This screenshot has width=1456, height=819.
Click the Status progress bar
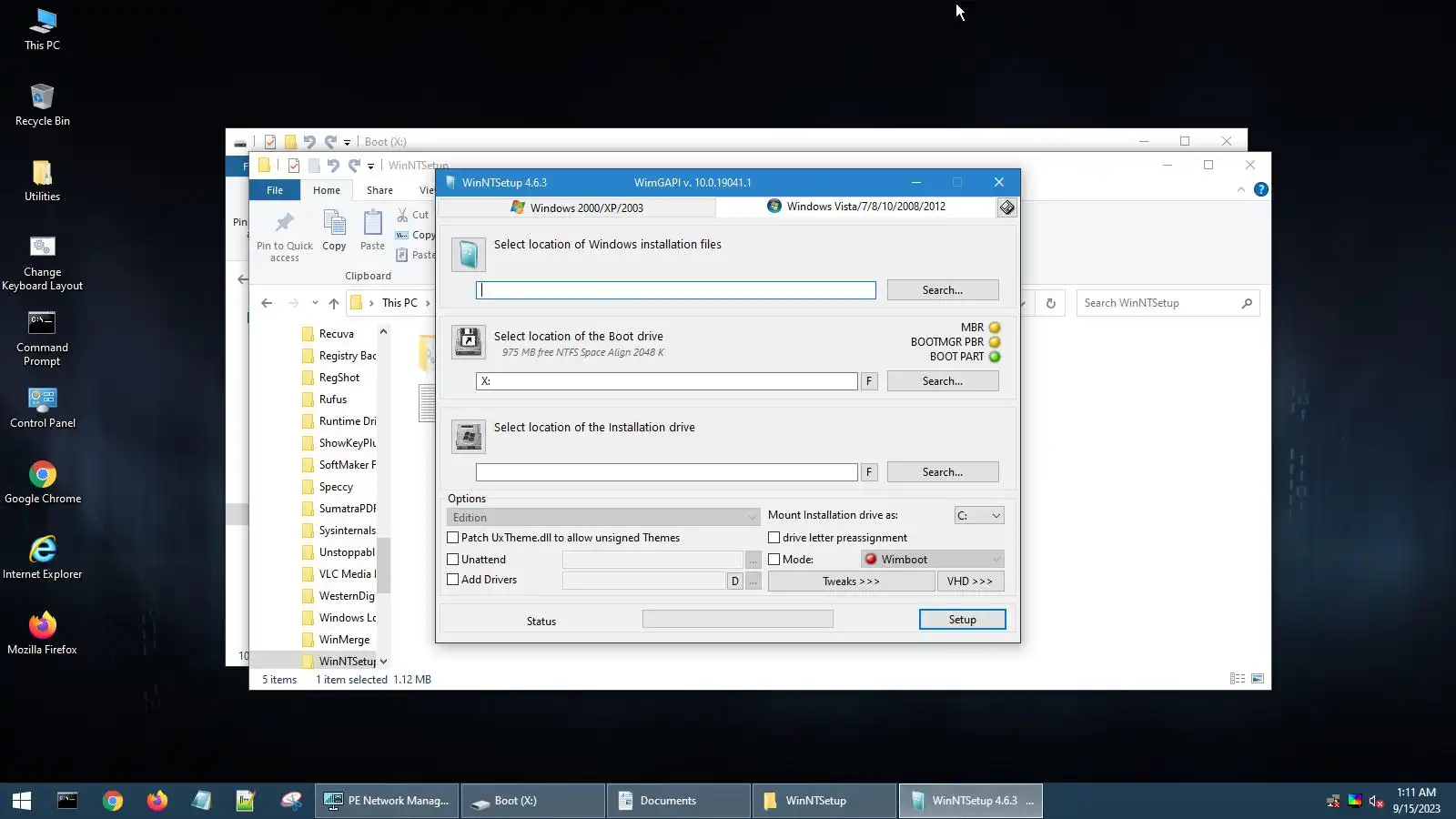tap(737, 619)
